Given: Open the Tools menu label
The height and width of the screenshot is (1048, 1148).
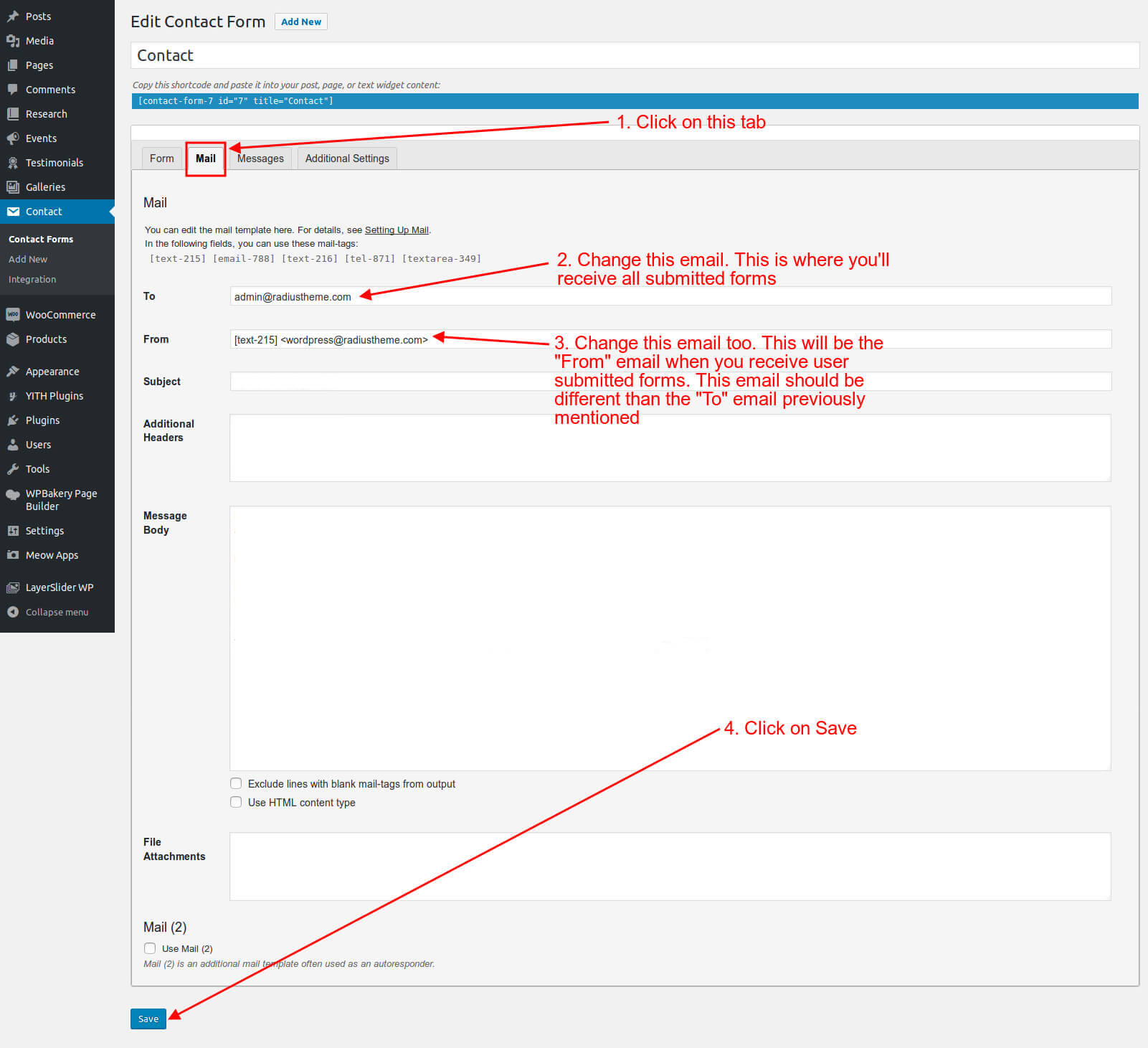Looking at the screenshot, I should coord(37,469).
